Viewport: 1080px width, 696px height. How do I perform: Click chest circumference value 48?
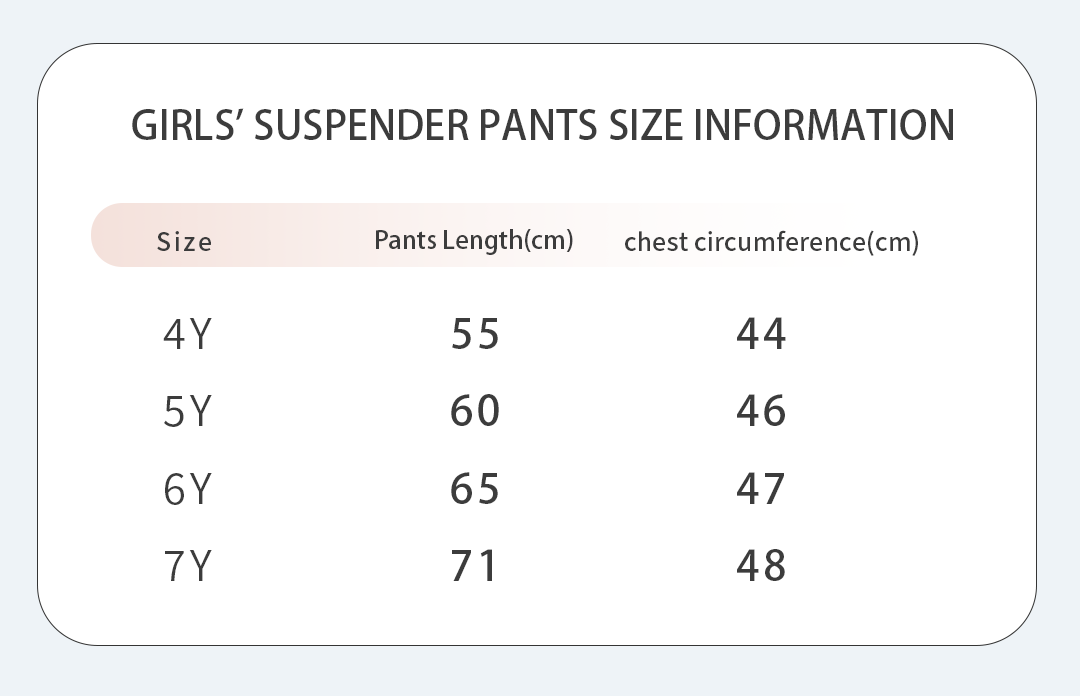761,566
